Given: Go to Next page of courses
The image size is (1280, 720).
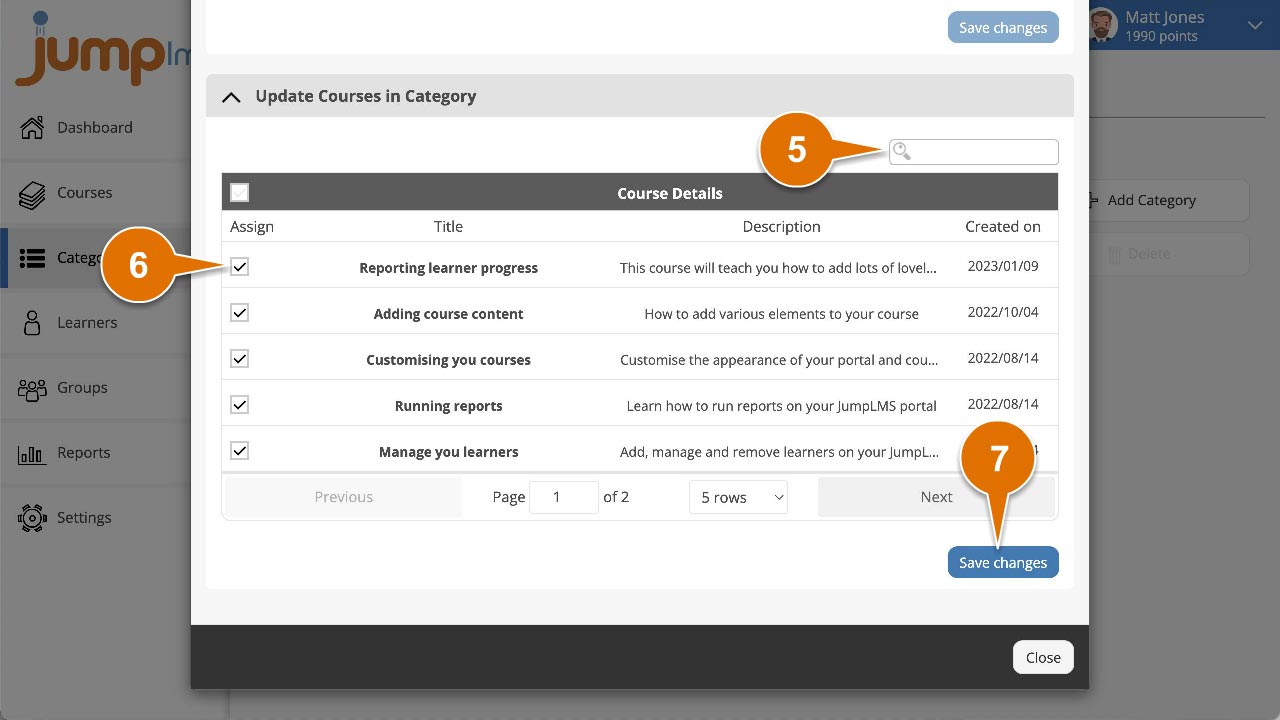Looking at the screenshot, I should 936,497.
